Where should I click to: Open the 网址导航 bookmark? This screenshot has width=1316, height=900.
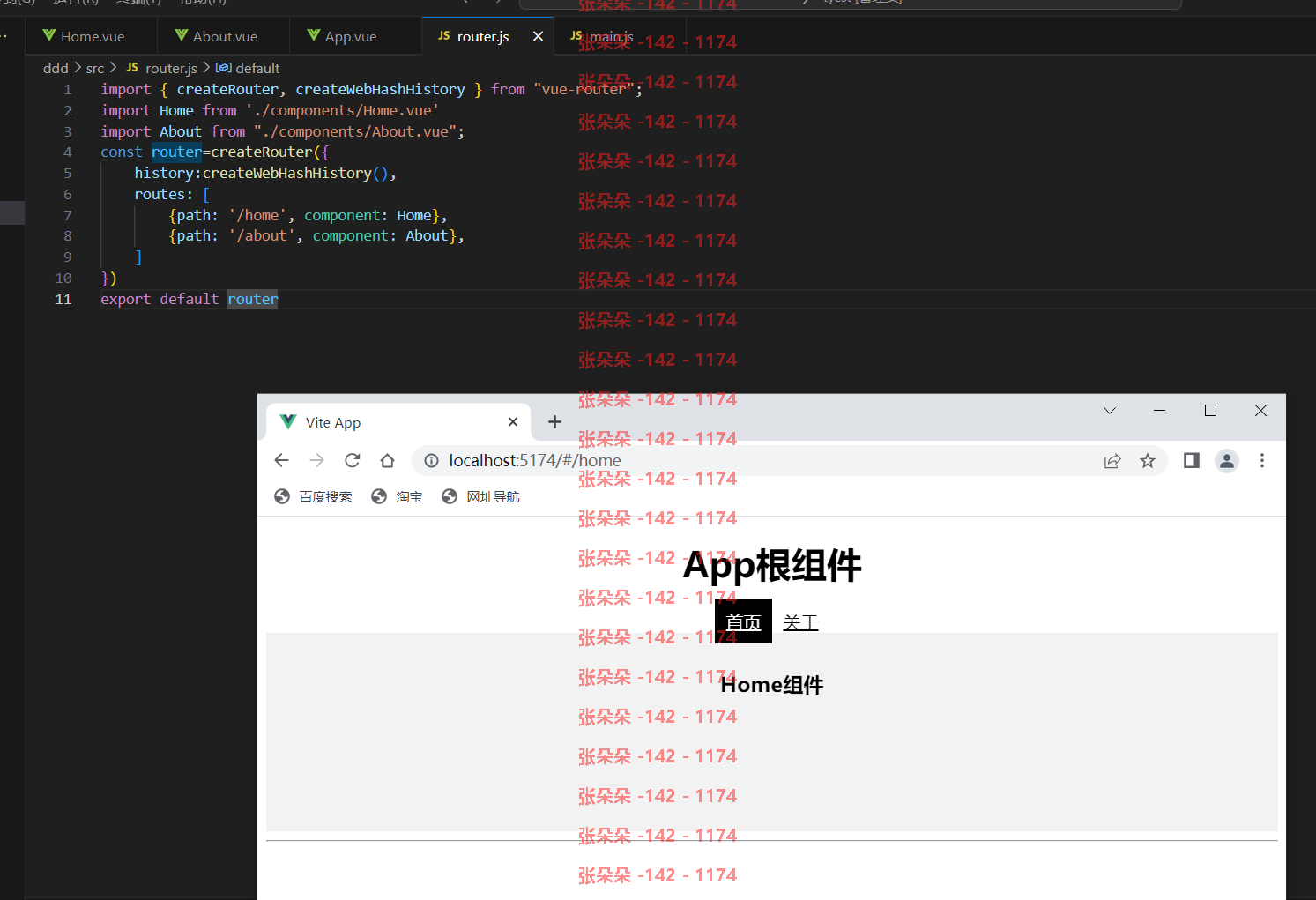(x=480, y=496)
